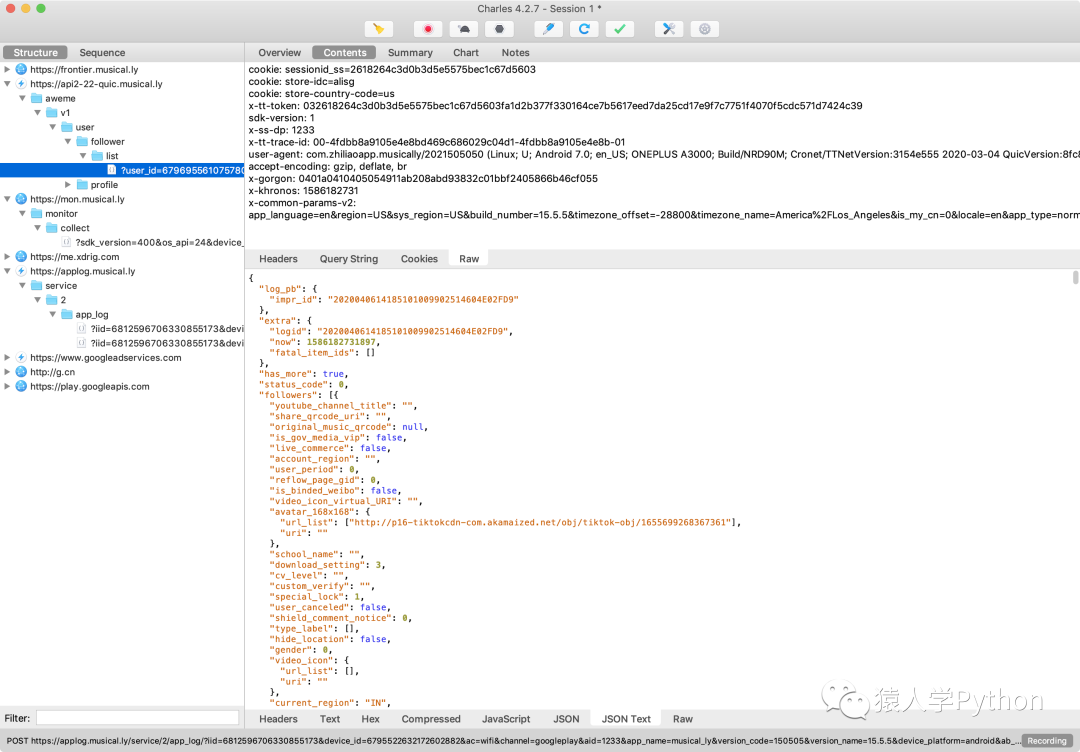This screenshot has height=752, width=1080.
Task: Expand the www.googleadservices.com host node
Action: pyautogui.click(x=7, y=357)
